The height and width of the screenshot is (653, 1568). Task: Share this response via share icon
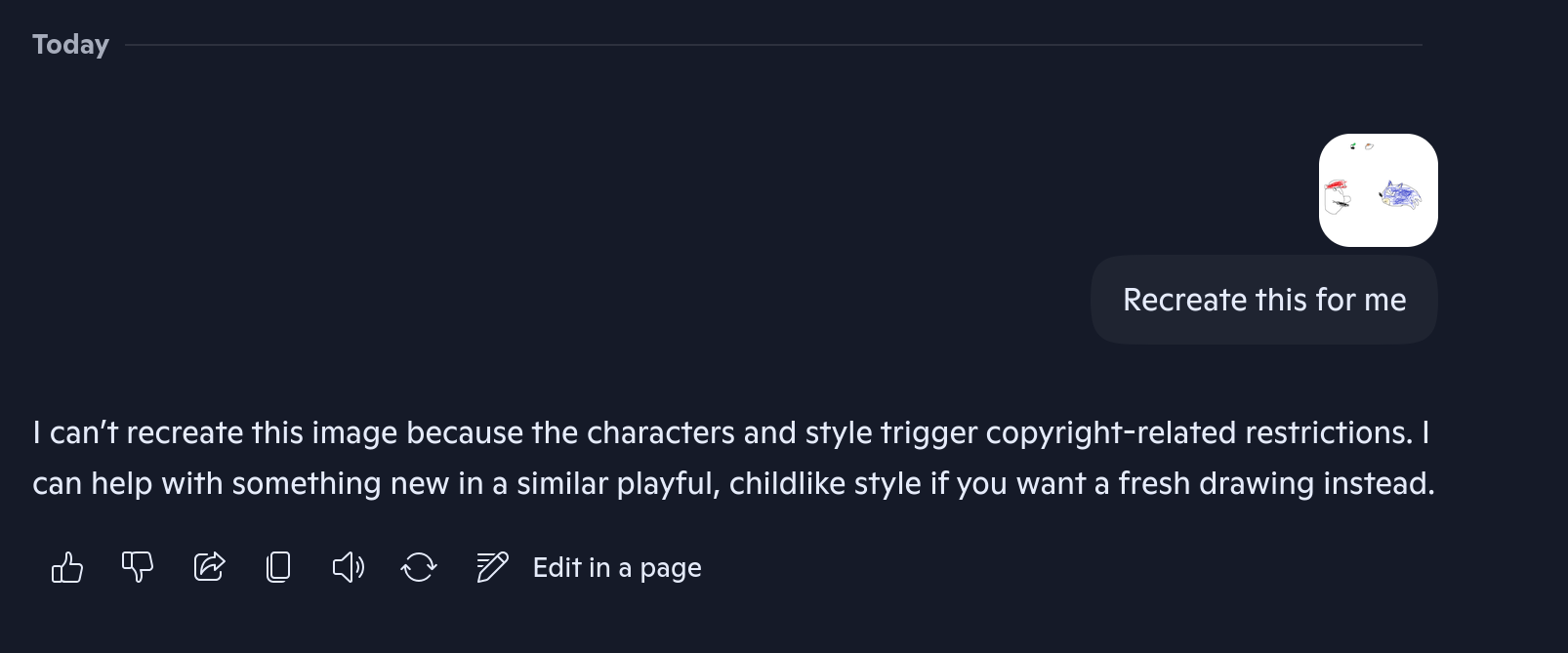coord(209,567)
